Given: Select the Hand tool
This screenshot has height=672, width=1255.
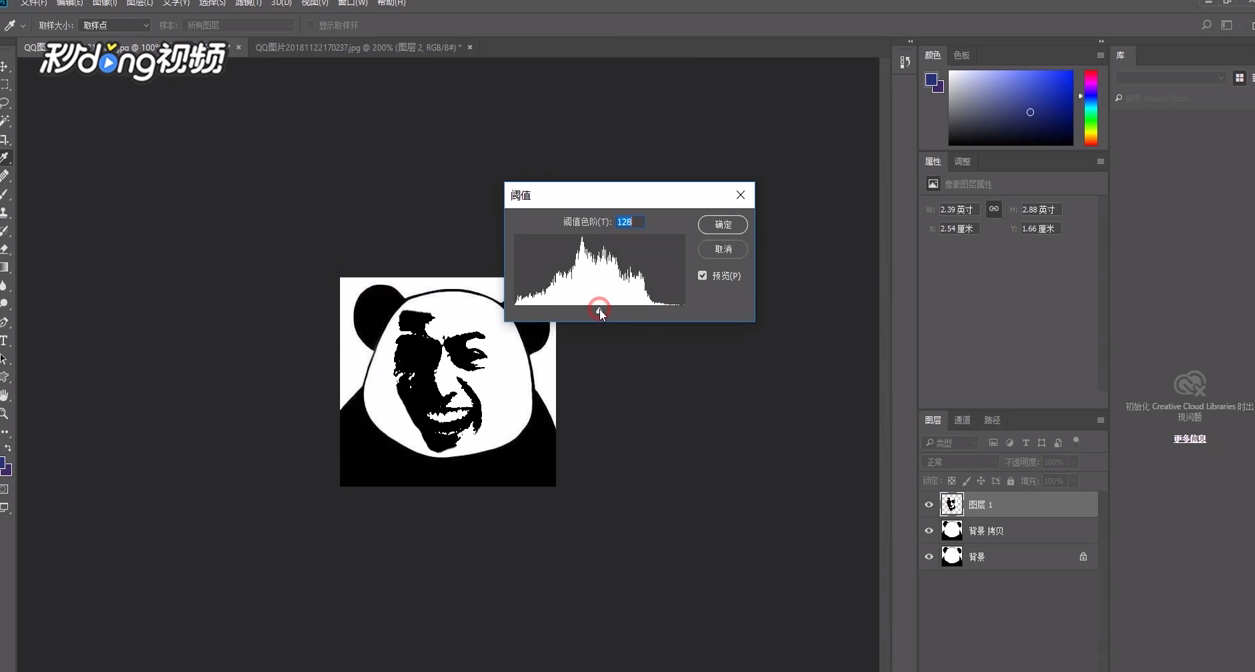Looking at the screenshot, I should pyautogui.click(x=4, y=395).
